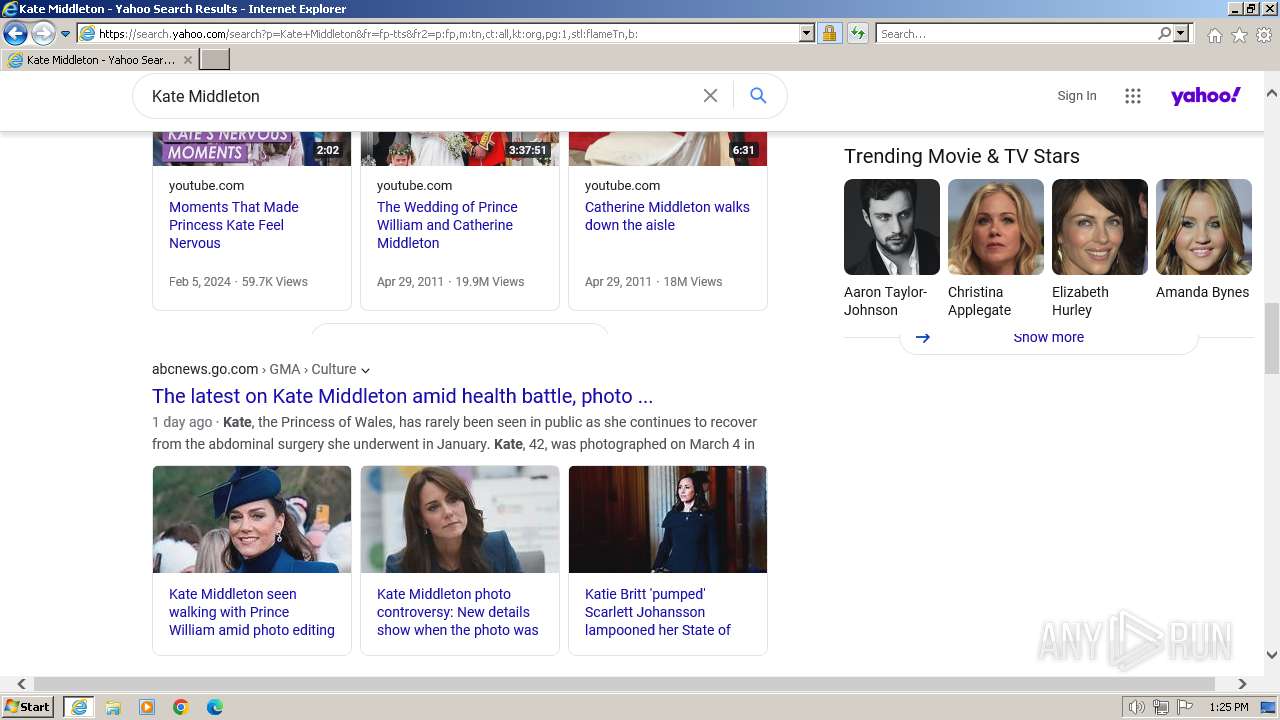Screen dimensions: 1280x720
Task: Click the IE Search box
Action: tap(1015, 33)
